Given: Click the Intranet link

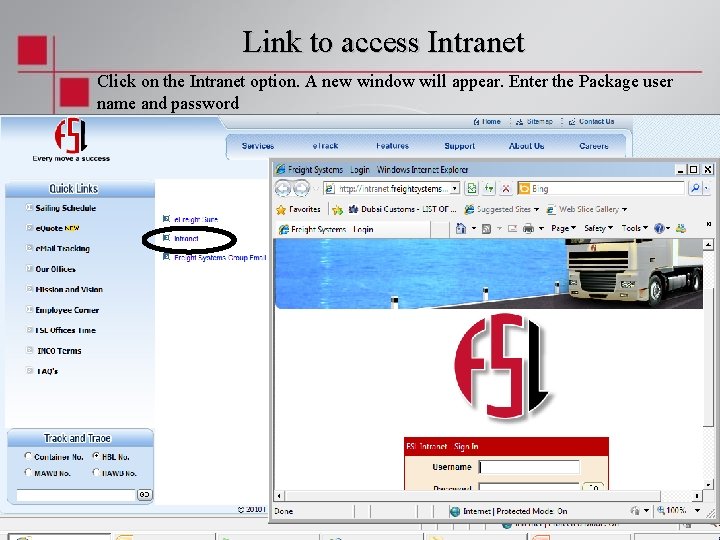Looking at the screenshot, I should [x=186, y=239].
